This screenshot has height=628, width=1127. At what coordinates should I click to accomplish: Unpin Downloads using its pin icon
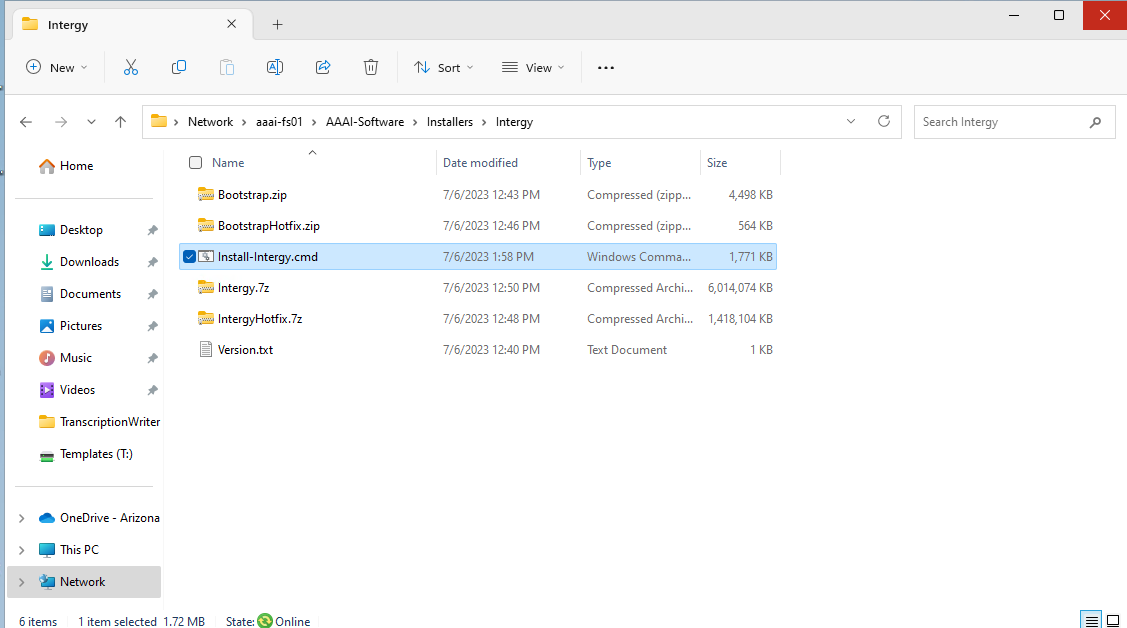152,262
